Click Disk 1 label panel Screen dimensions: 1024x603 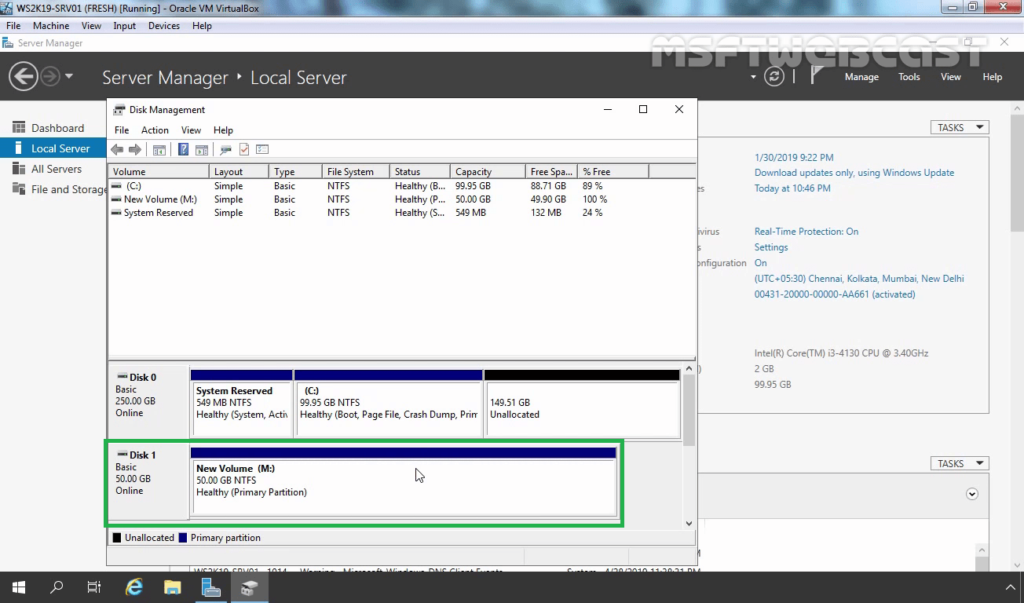149,481
